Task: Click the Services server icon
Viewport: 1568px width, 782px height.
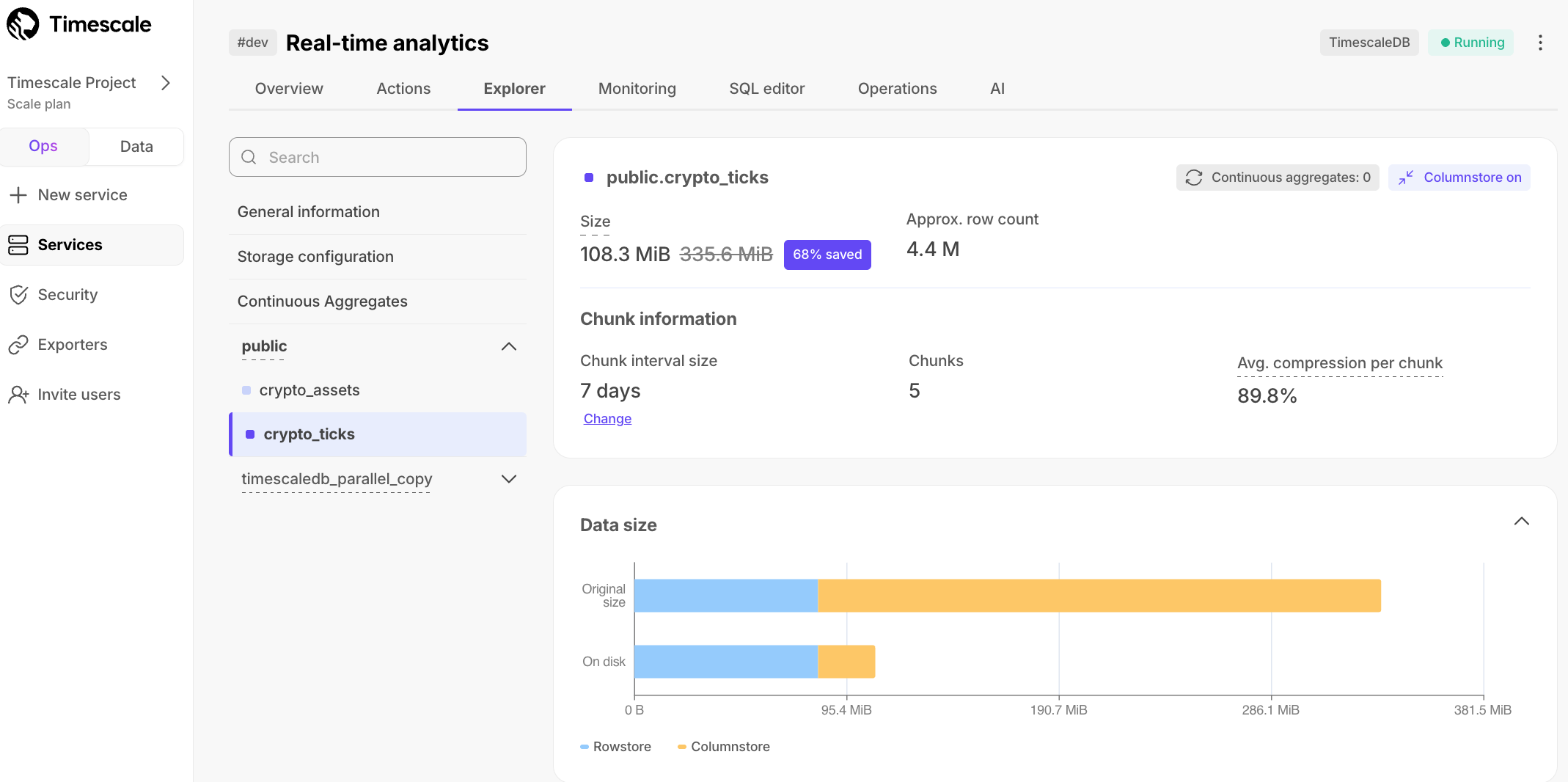Action: coord(18,245)
